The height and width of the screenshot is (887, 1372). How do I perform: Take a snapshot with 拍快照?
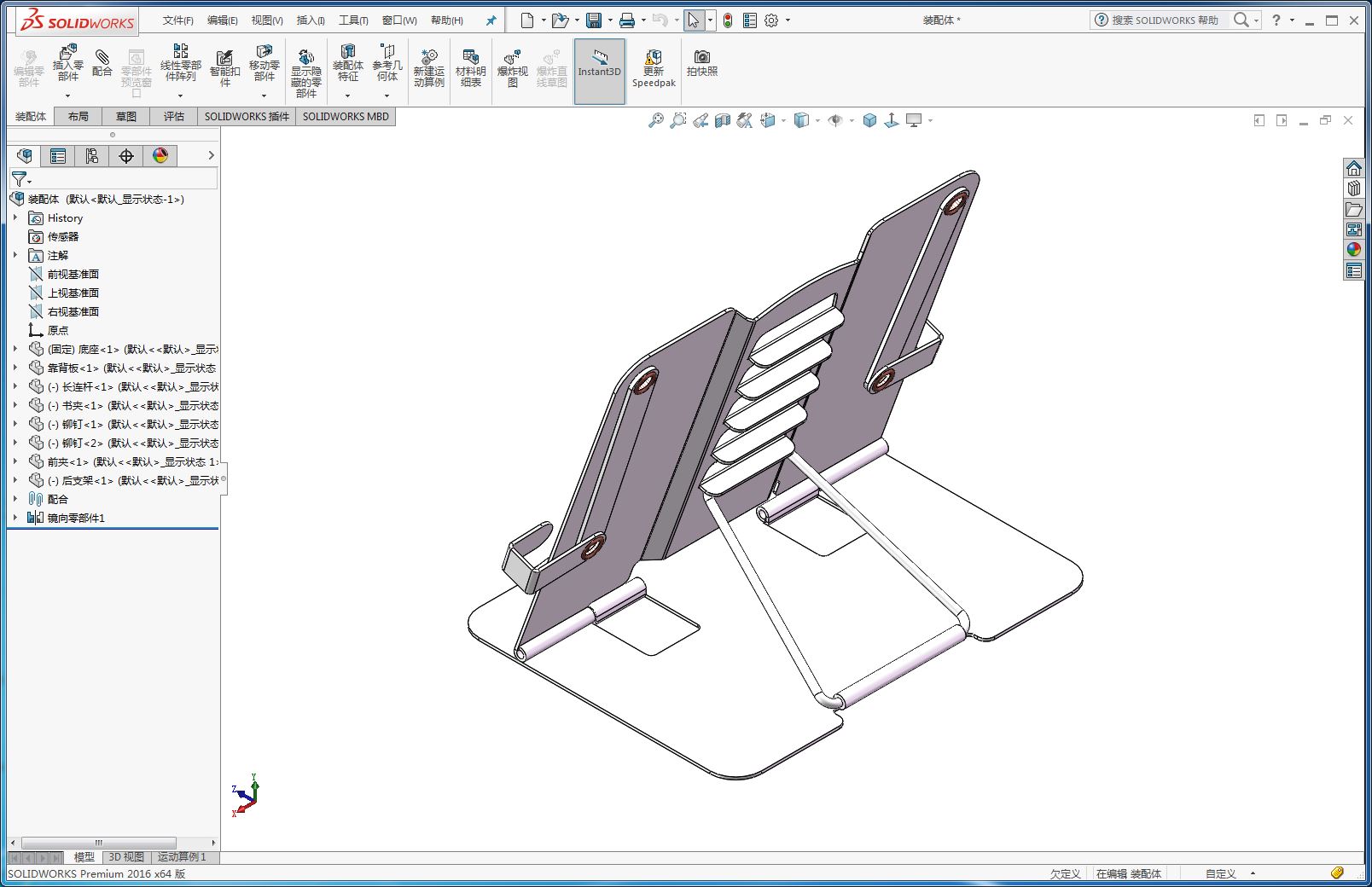(702, 64)
